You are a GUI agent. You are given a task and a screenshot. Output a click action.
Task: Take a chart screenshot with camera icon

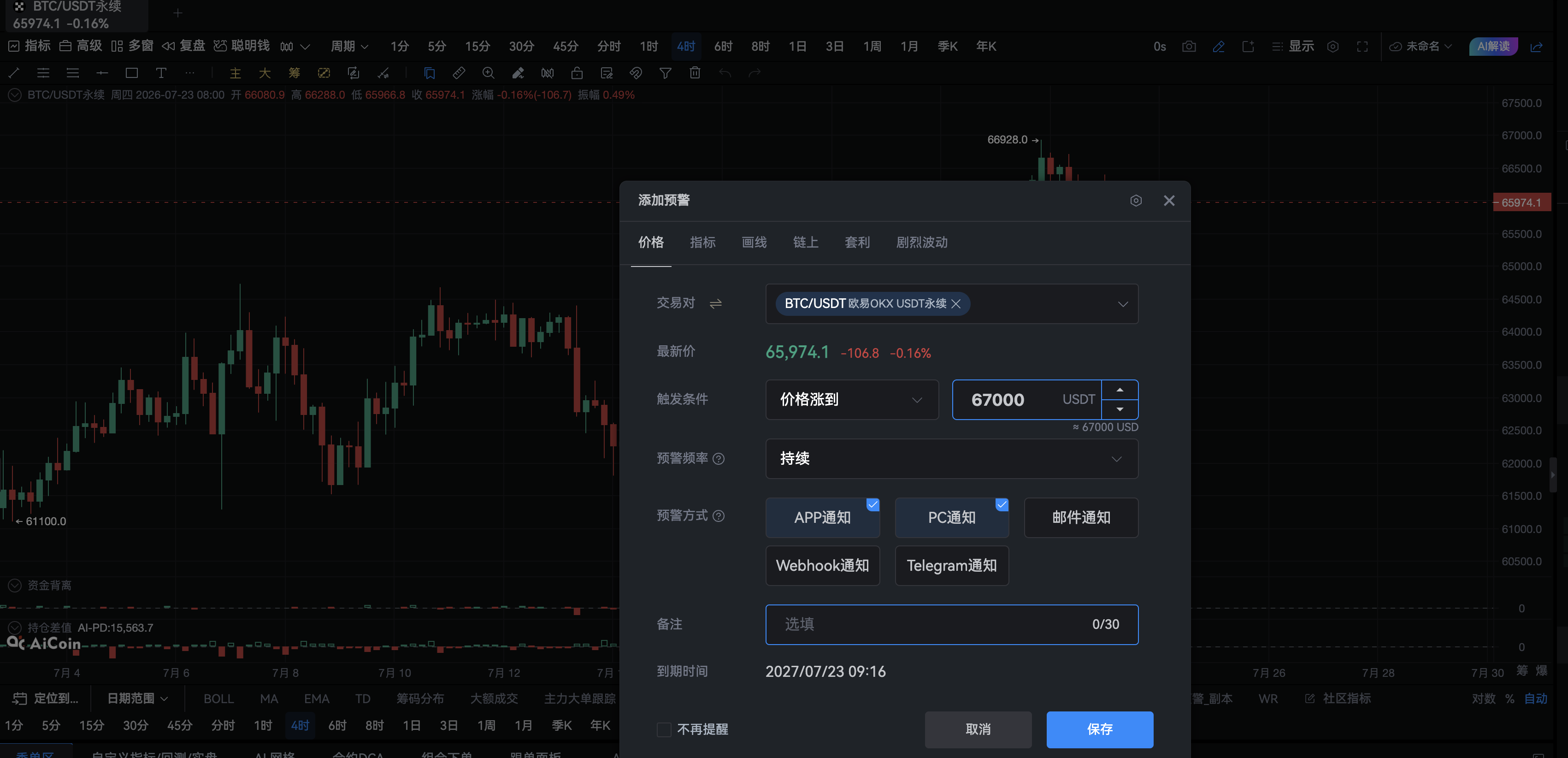[1189, 46]
